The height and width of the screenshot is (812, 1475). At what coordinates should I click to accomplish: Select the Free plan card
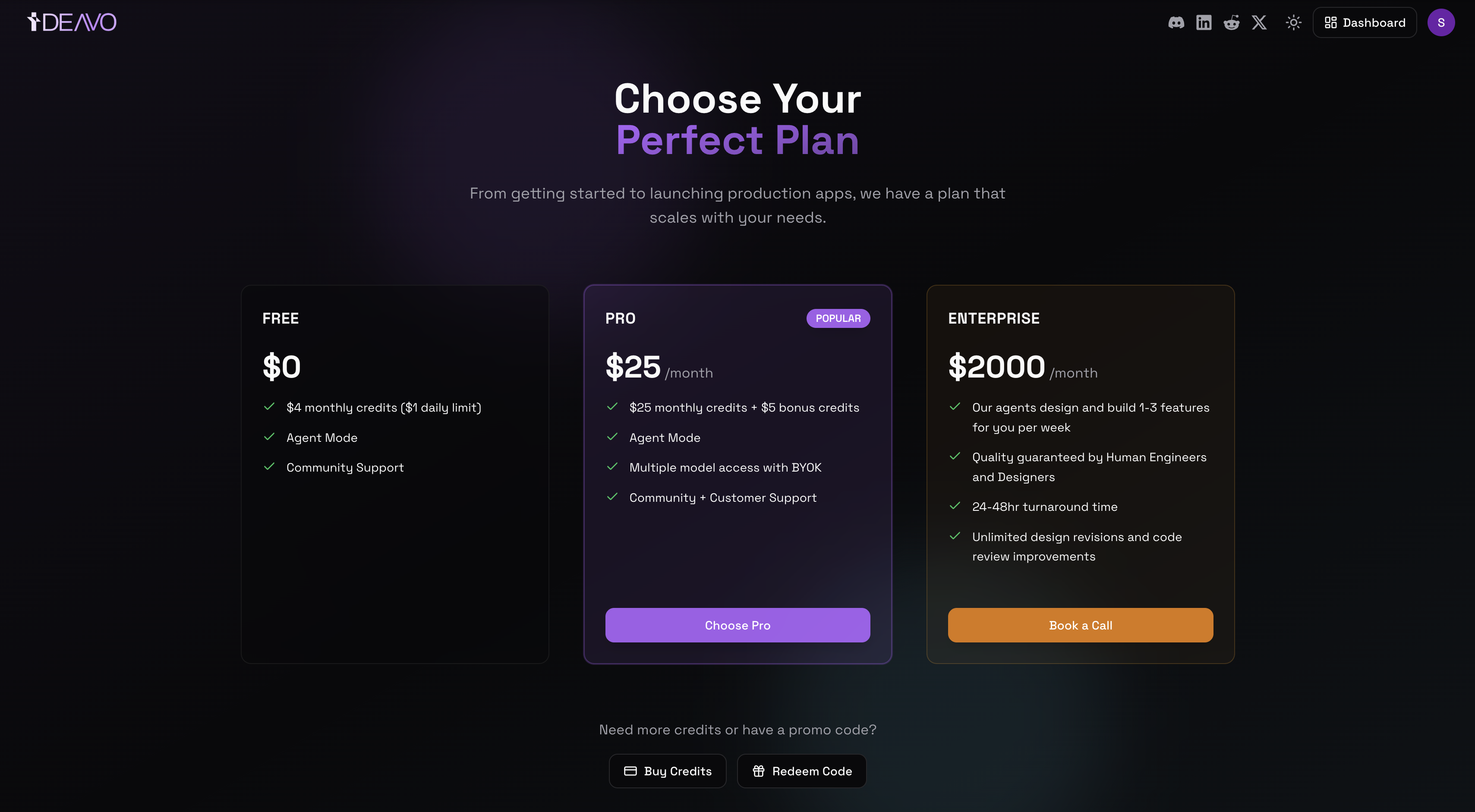pos(394,475)
